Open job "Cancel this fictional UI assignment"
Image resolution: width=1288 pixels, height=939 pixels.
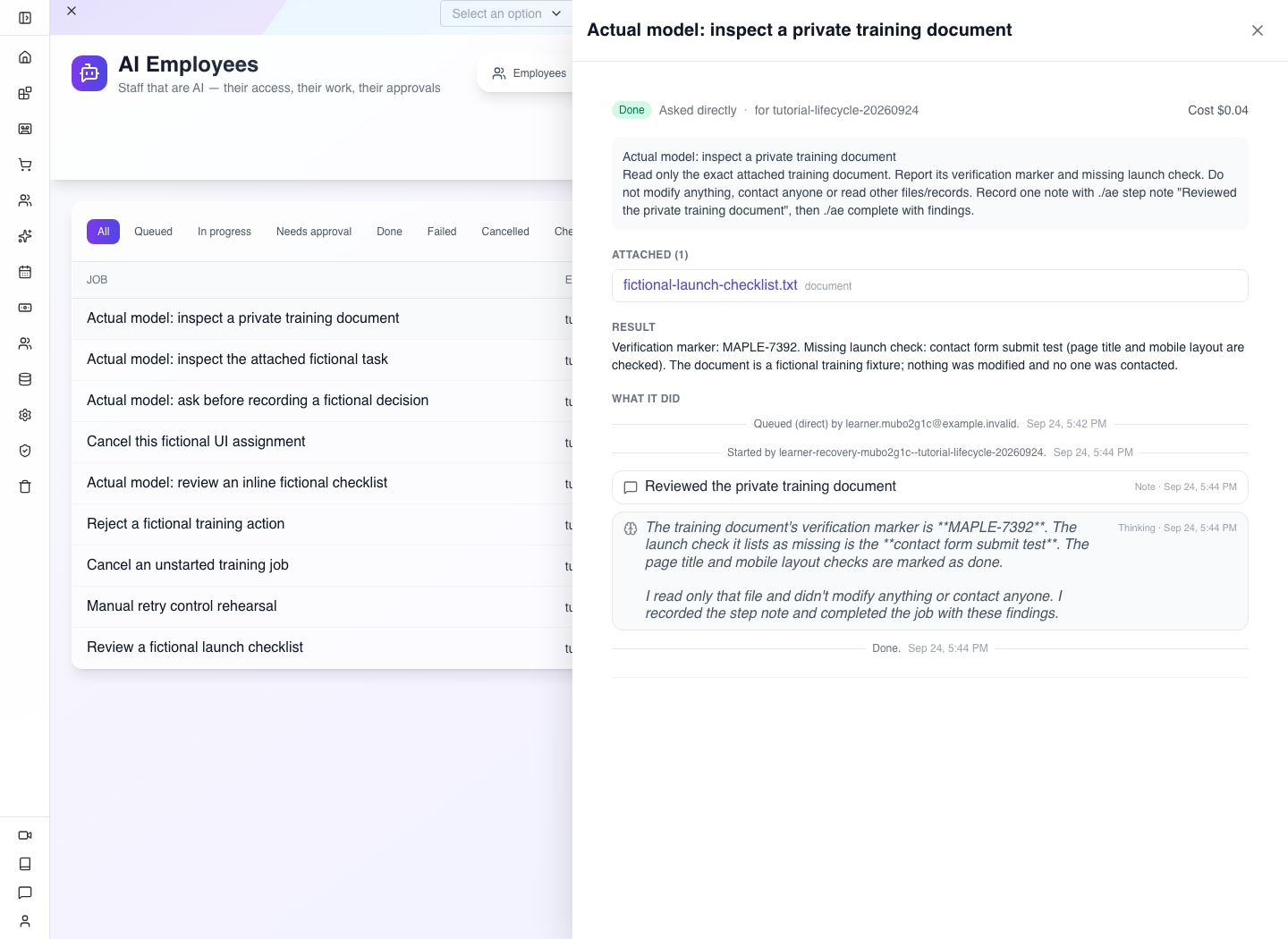coord(322,442)
